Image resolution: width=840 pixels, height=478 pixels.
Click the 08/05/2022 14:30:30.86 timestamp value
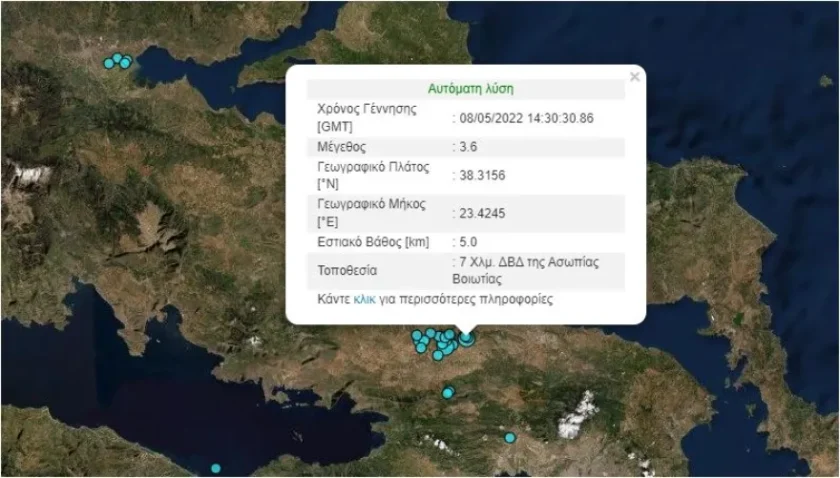526,118
